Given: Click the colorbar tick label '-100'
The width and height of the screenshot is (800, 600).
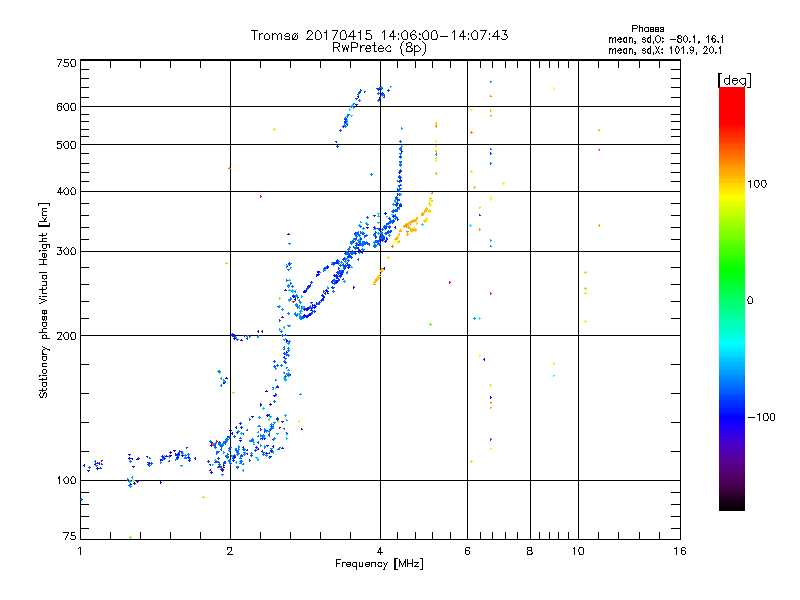Looking at the screenshot, I should point(761,417).
